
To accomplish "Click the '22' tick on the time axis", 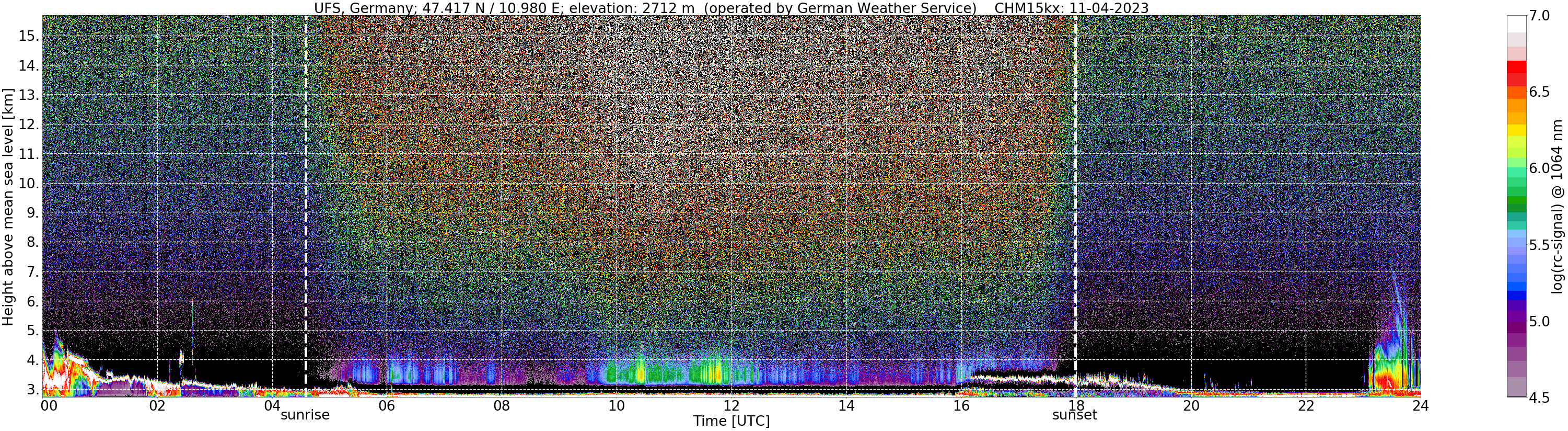I will (1306, 405).
